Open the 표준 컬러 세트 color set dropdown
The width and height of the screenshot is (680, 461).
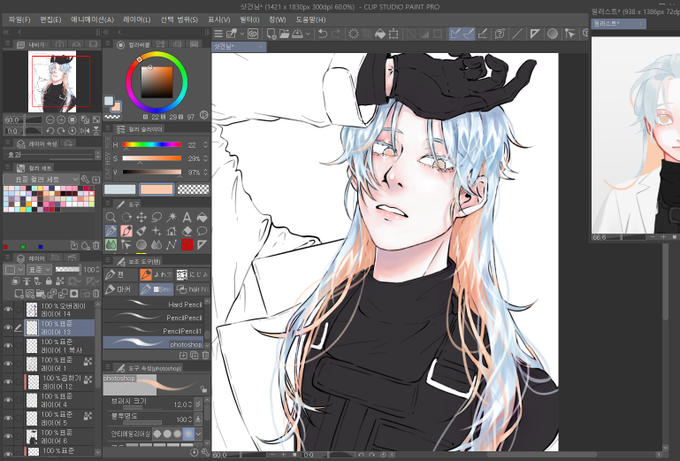point(41,179)
